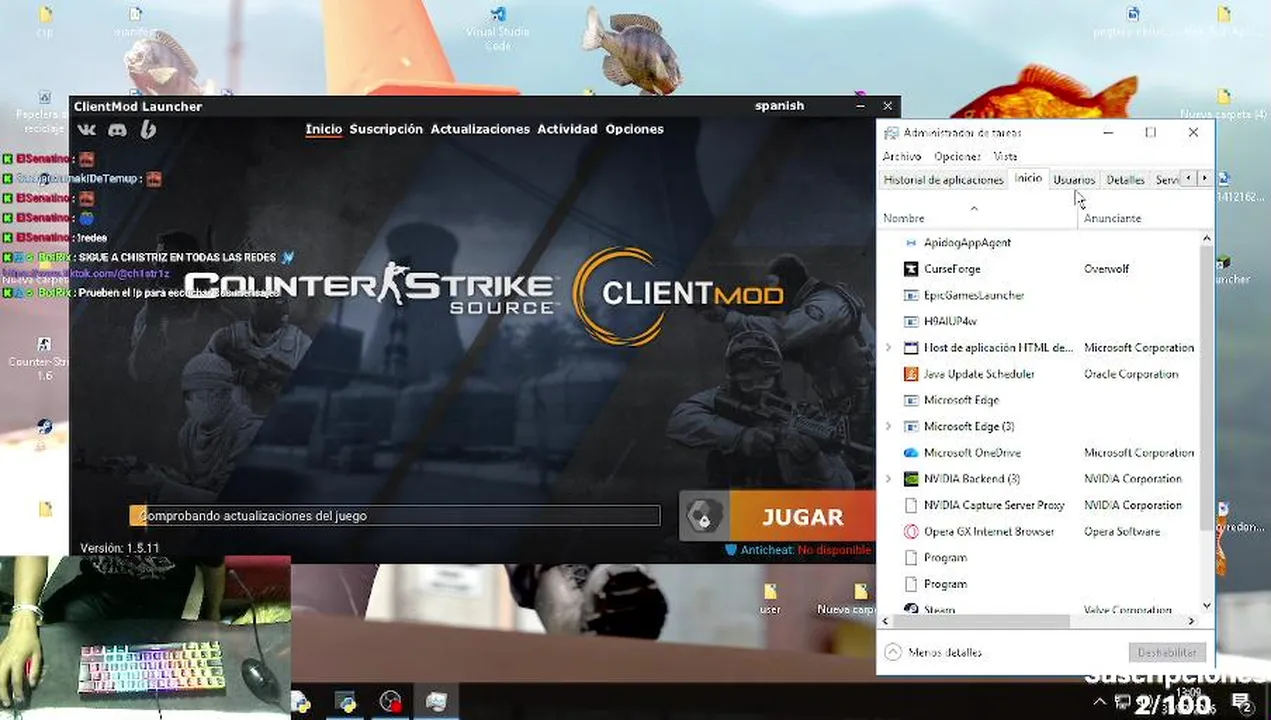Click the 'Opera Software' publisher cell

tap(1122, 532)
